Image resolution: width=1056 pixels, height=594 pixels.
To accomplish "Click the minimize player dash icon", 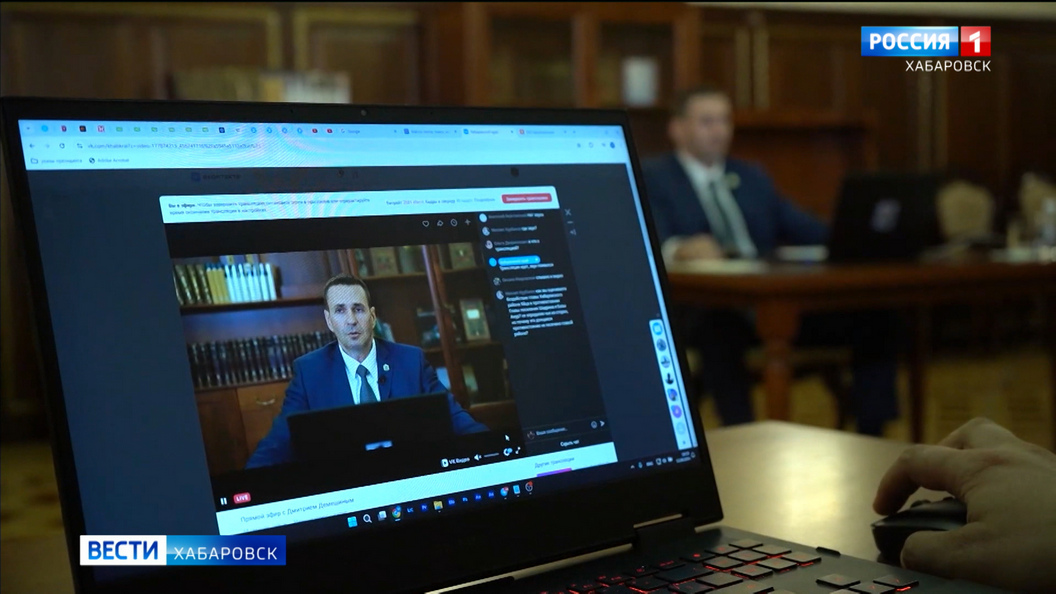I will point(570,223).
